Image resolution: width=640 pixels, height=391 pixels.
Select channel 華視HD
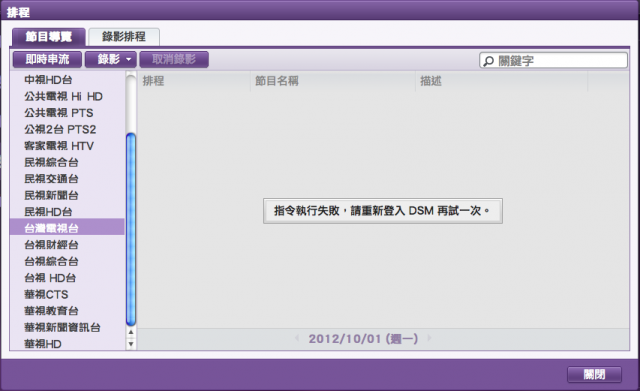tap(67, 344)
